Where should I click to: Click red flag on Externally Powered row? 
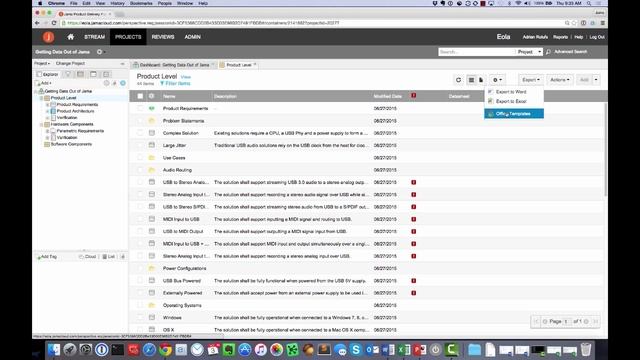pyautogui.click(x=413, y=293)
